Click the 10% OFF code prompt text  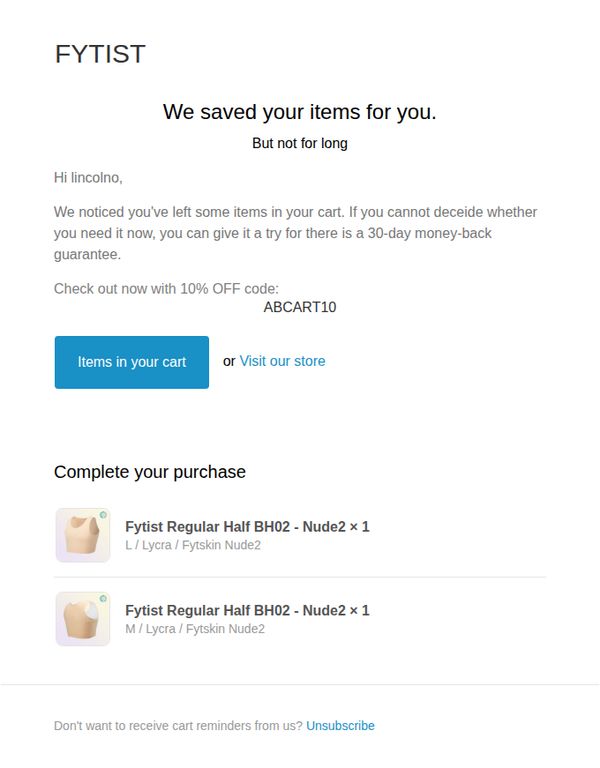pyautogui.click(x=167, y=288)
